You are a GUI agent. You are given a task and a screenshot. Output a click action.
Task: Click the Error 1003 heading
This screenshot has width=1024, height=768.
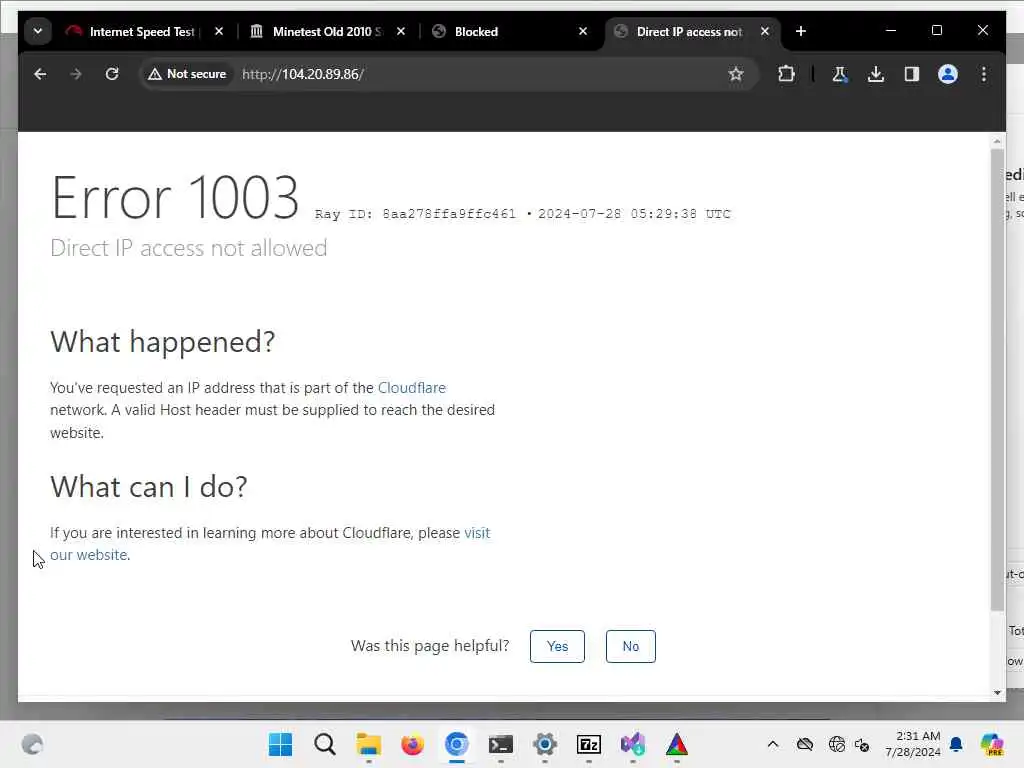click(175, 197)
